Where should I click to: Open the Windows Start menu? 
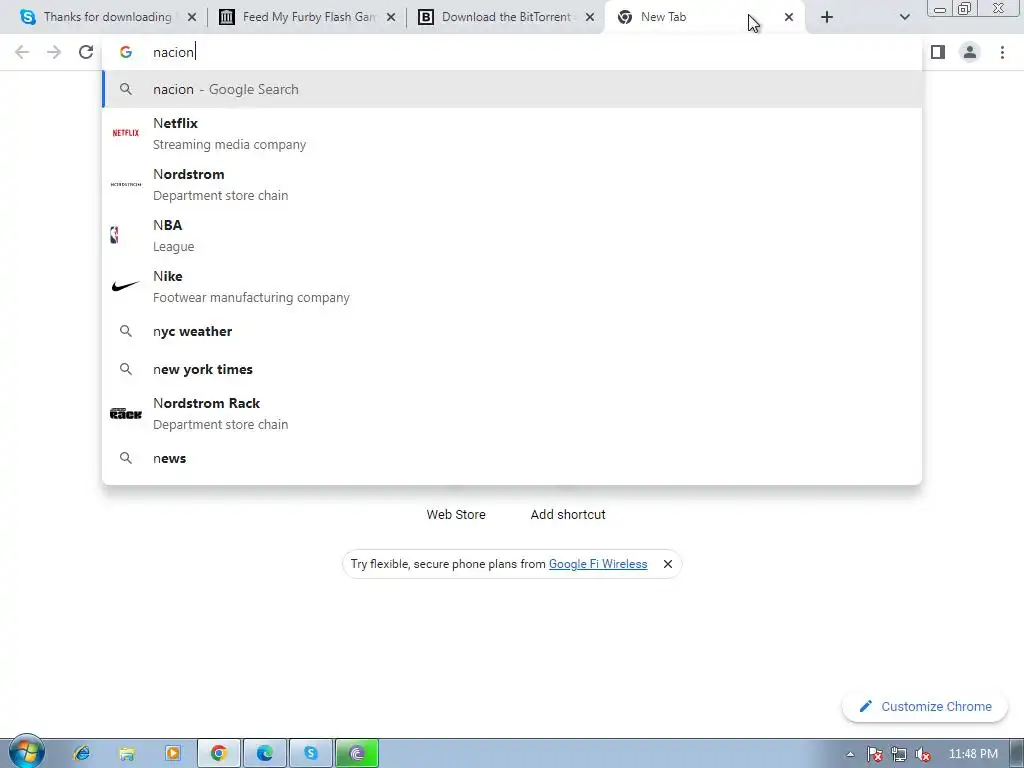(x=26, y=751)
